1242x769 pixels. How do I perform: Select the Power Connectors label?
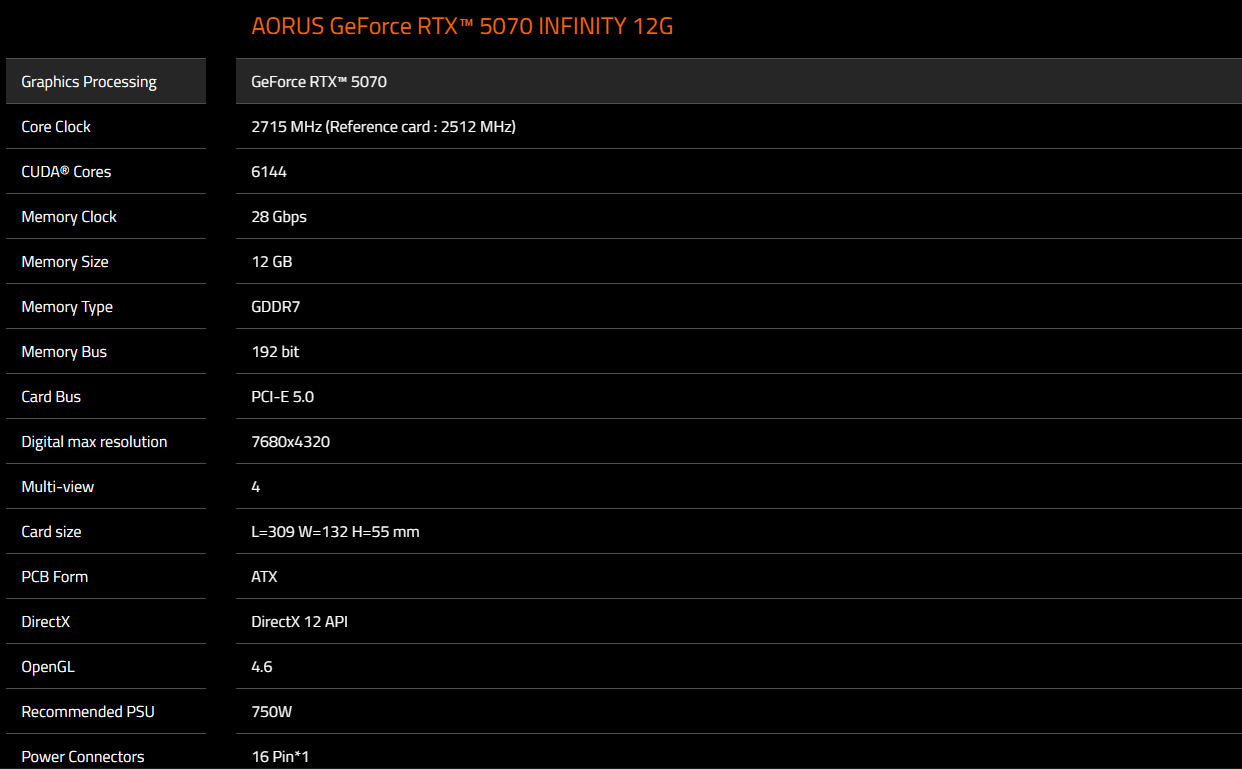coord(83,757)
